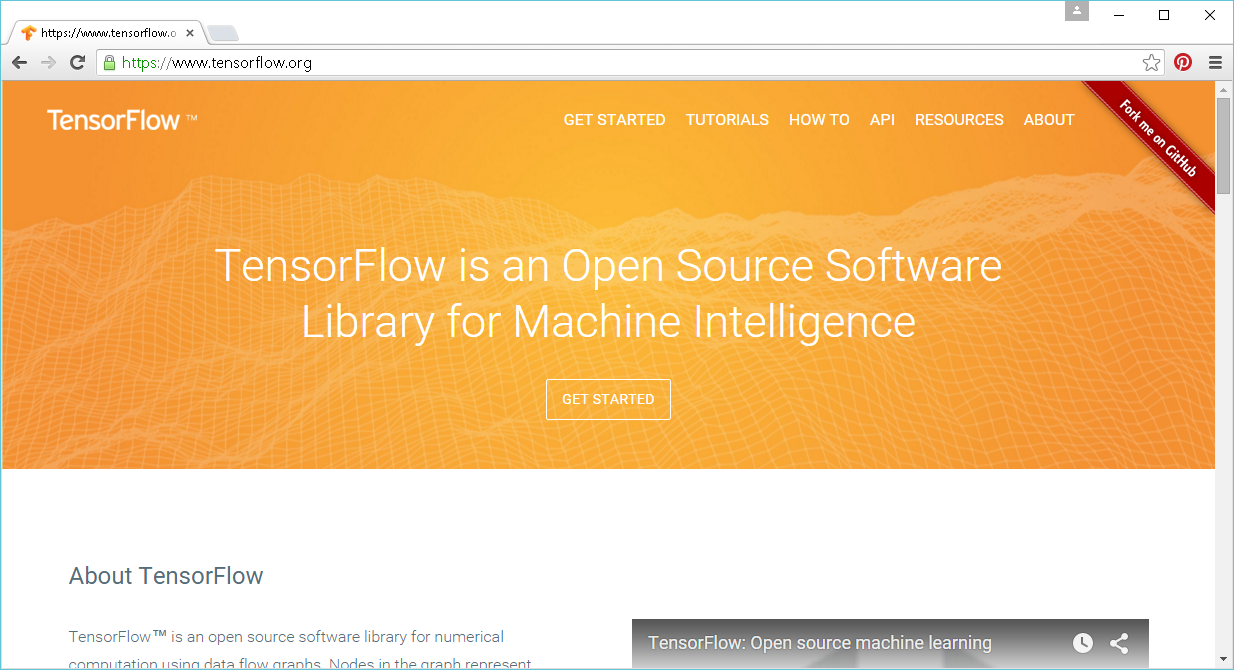Bookmark this page with the star icon
Screen dimensions: 1234x670
[1152, 62]
